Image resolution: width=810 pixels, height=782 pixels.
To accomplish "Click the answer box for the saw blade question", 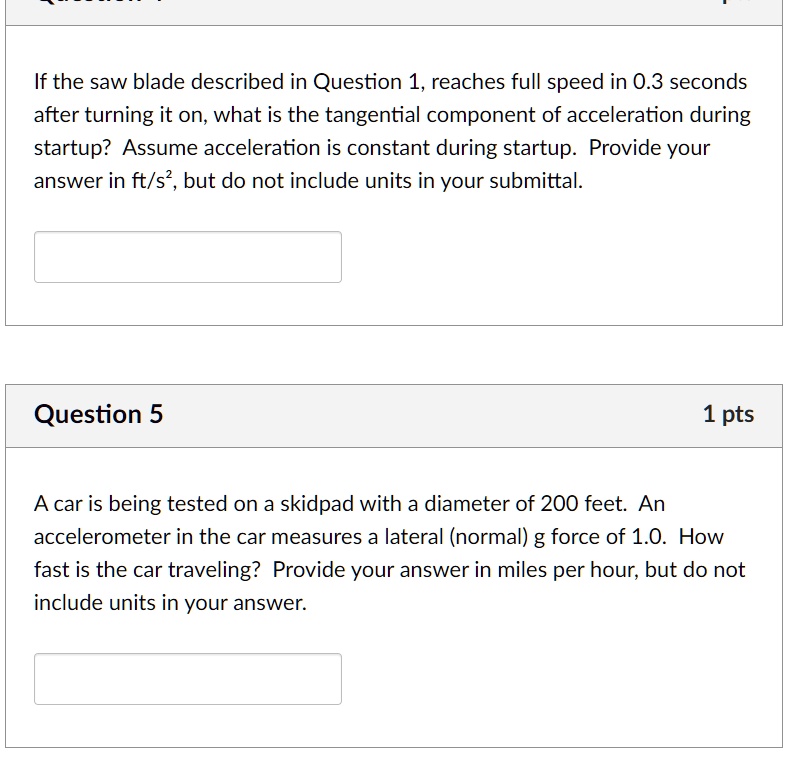I will coord(188,257).
